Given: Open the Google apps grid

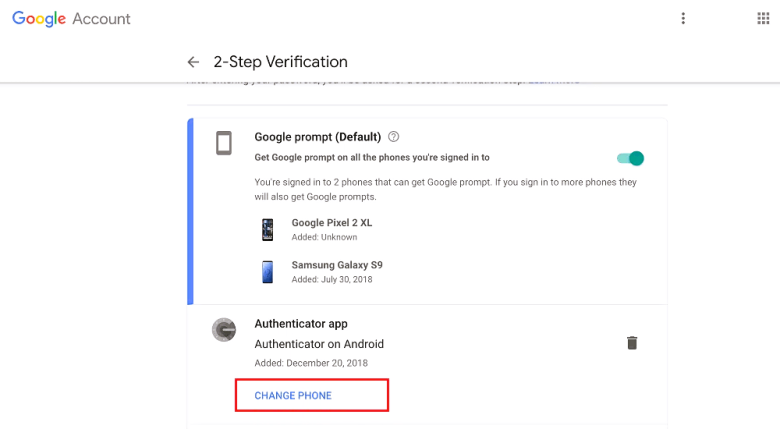Looking at the screenshot, I should click(x=763, y=19).
